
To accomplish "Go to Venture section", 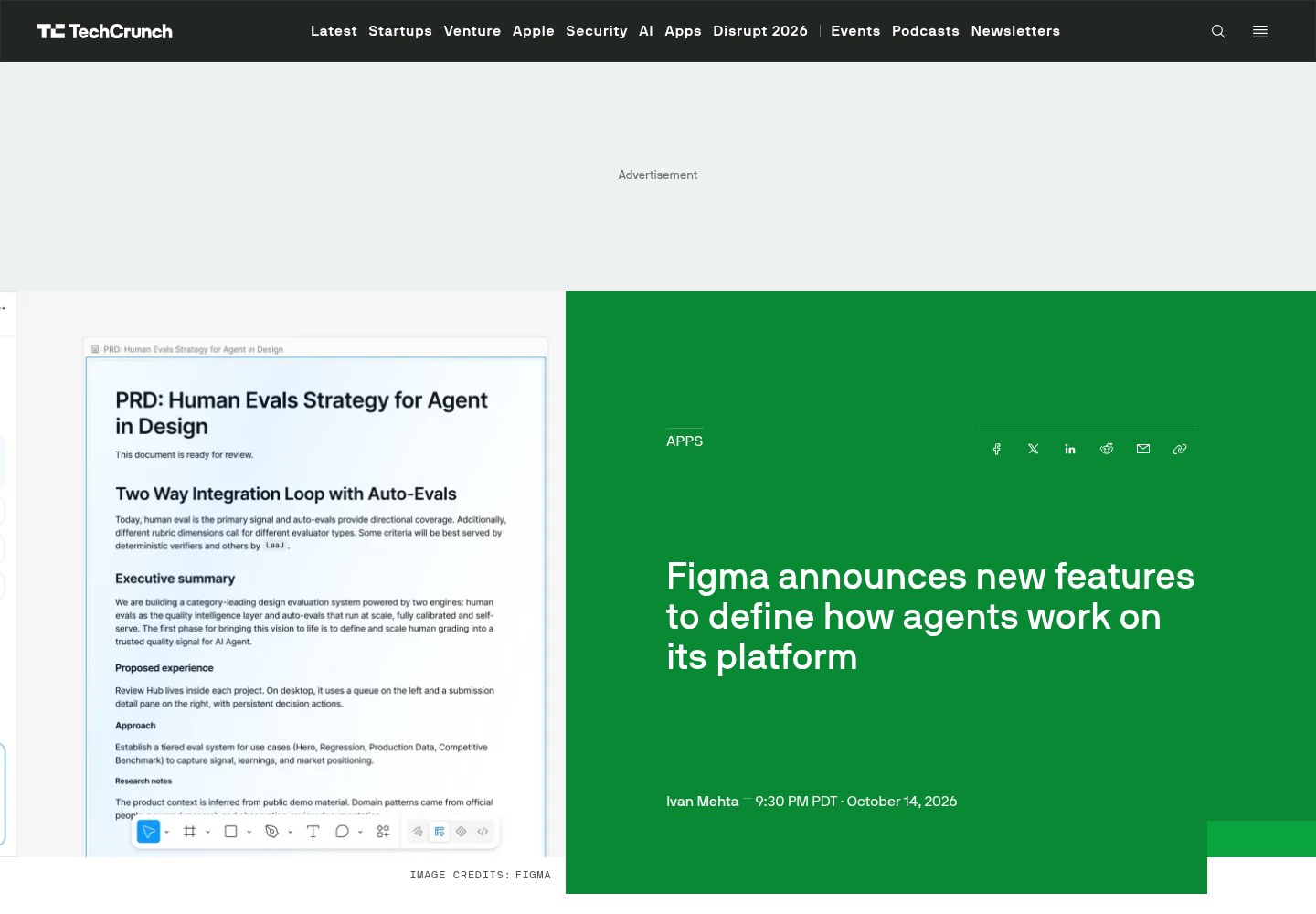I will coord(472,31).
